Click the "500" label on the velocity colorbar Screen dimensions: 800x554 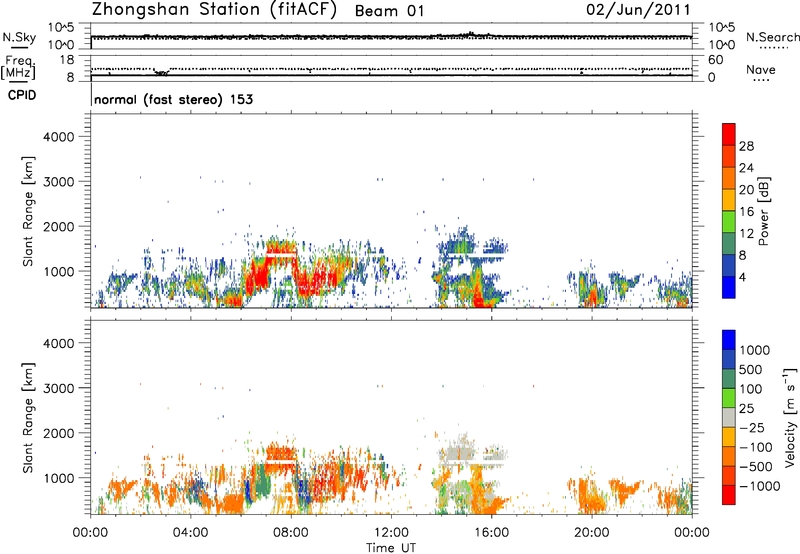752,370
